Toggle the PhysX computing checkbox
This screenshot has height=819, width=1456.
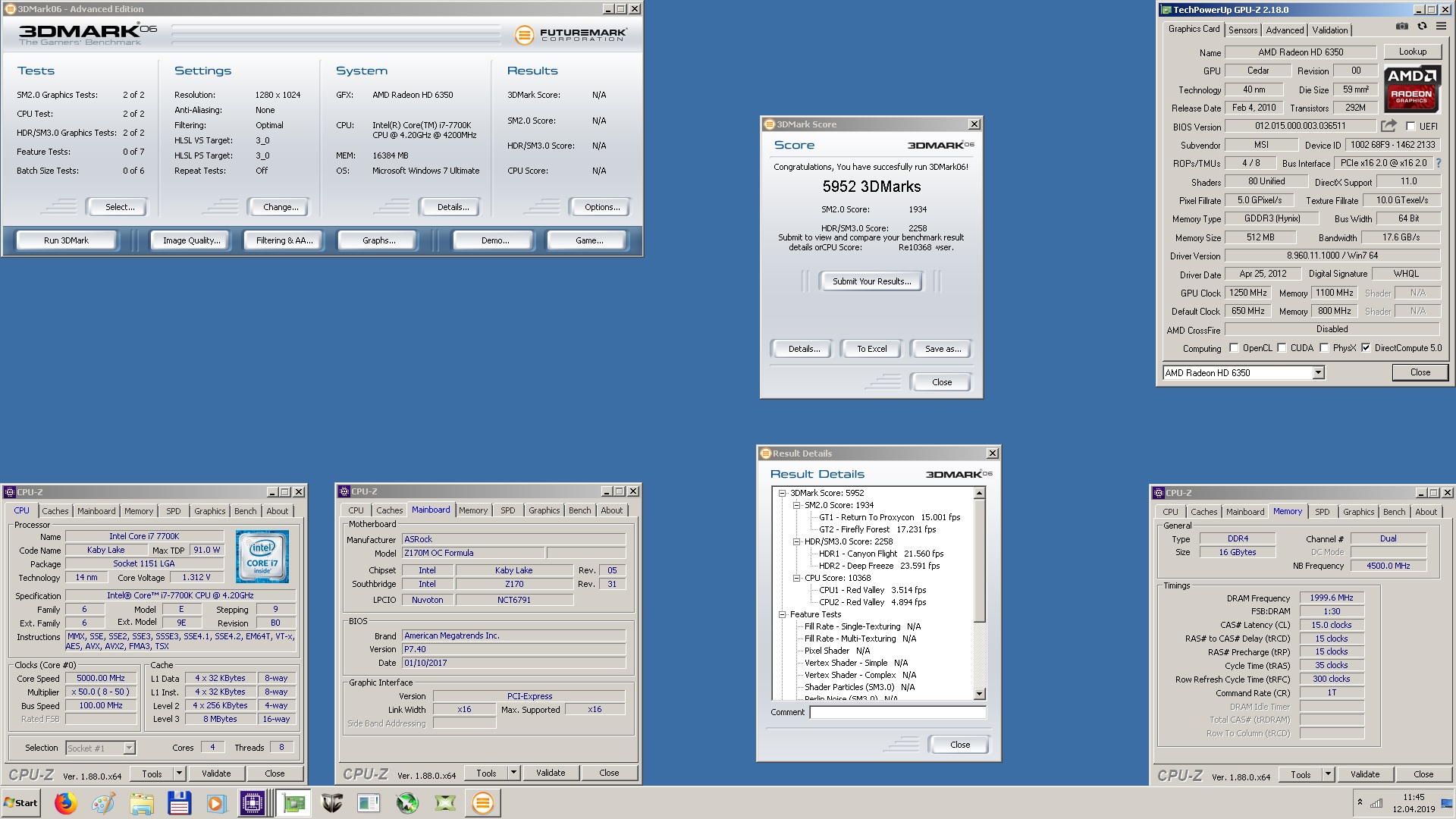point(1324,348)
